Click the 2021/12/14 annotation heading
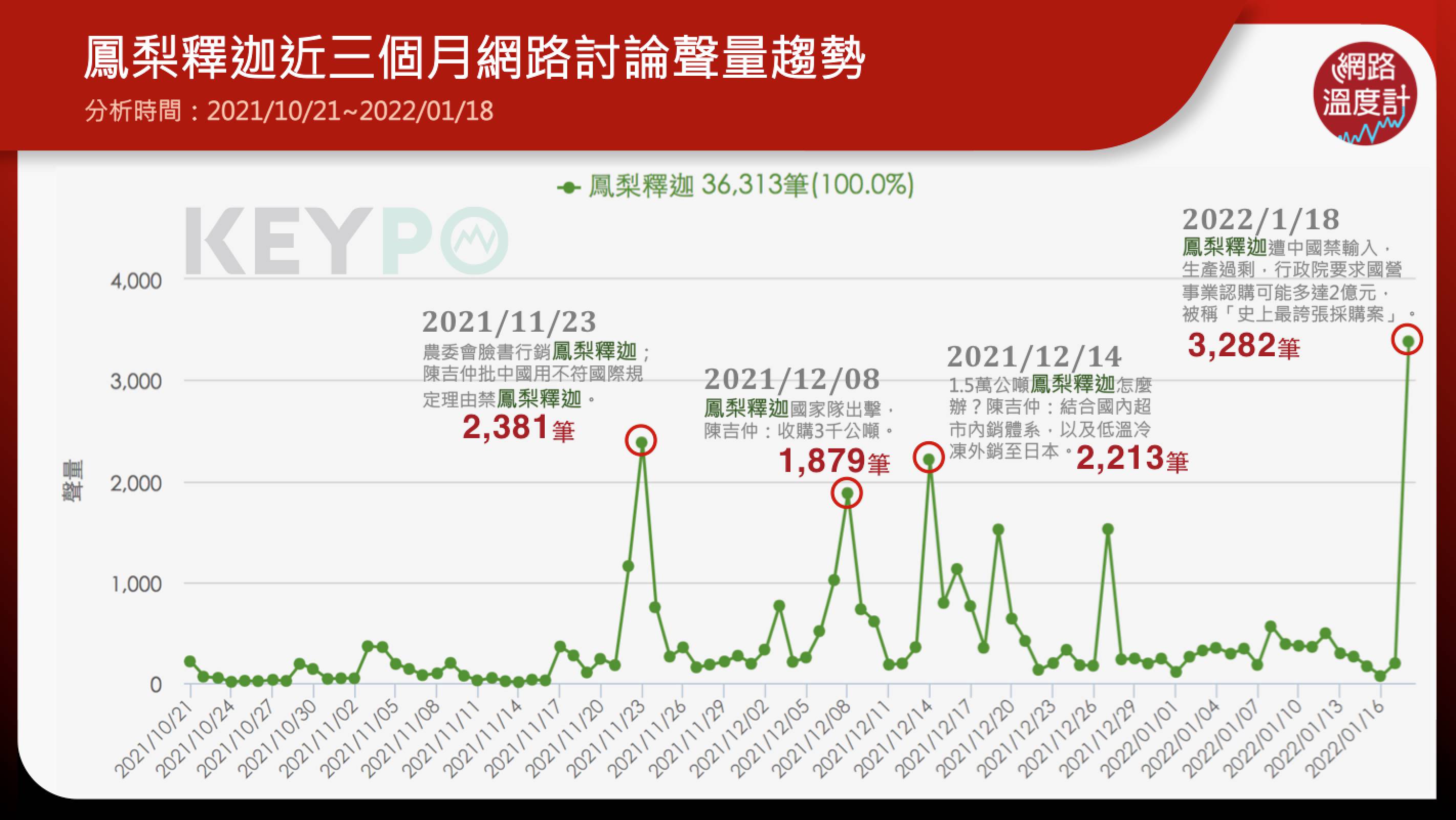1456x820 pixels. pos(1034,357)
